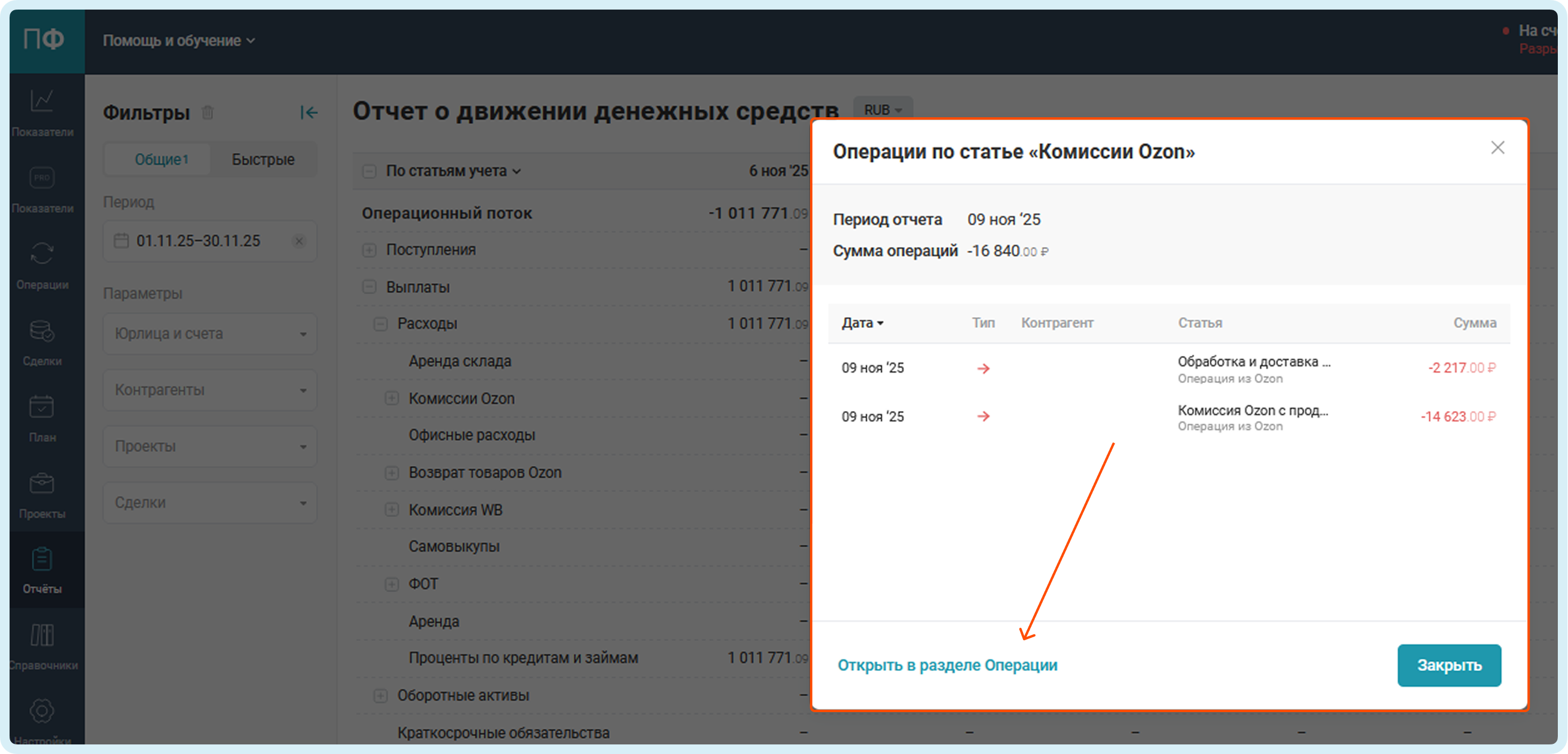
Task: Expand the Поступления row
Action: (369, 250)
